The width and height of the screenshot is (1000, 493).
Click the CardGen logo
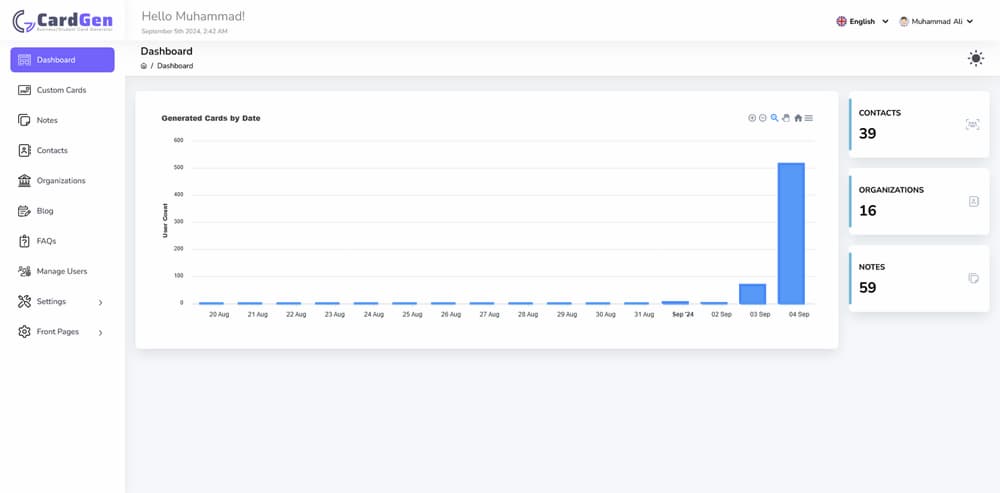click(x=62, y=21)
